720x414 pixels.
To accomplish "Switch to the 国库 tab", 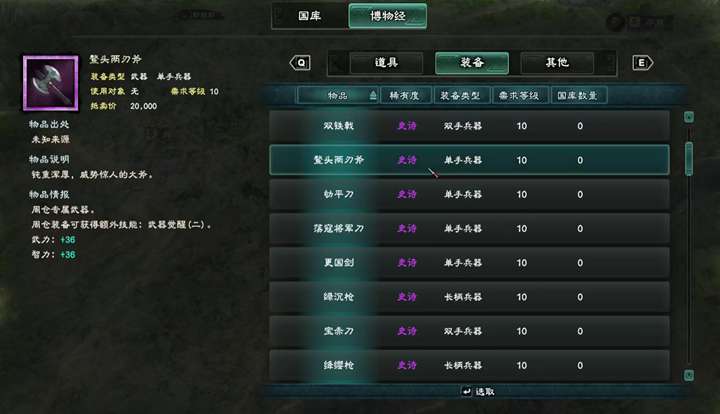I will [310, 16].
